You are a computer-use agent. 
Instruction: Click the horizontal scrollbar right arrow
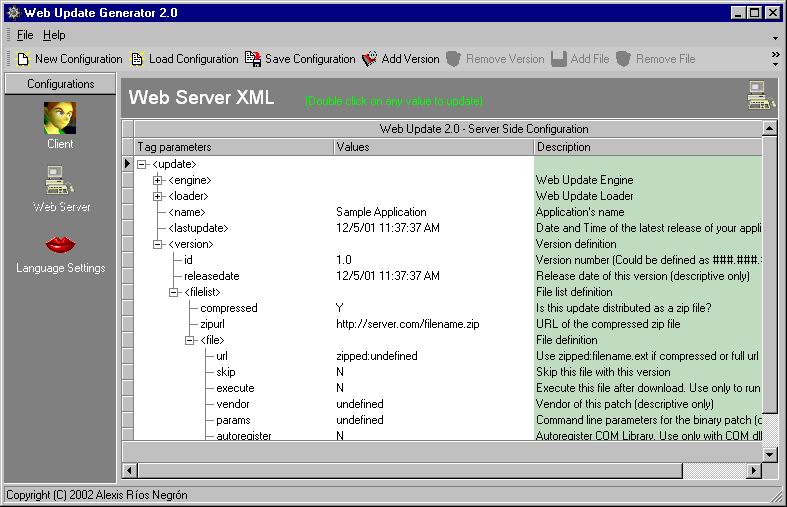click(754, 470)
